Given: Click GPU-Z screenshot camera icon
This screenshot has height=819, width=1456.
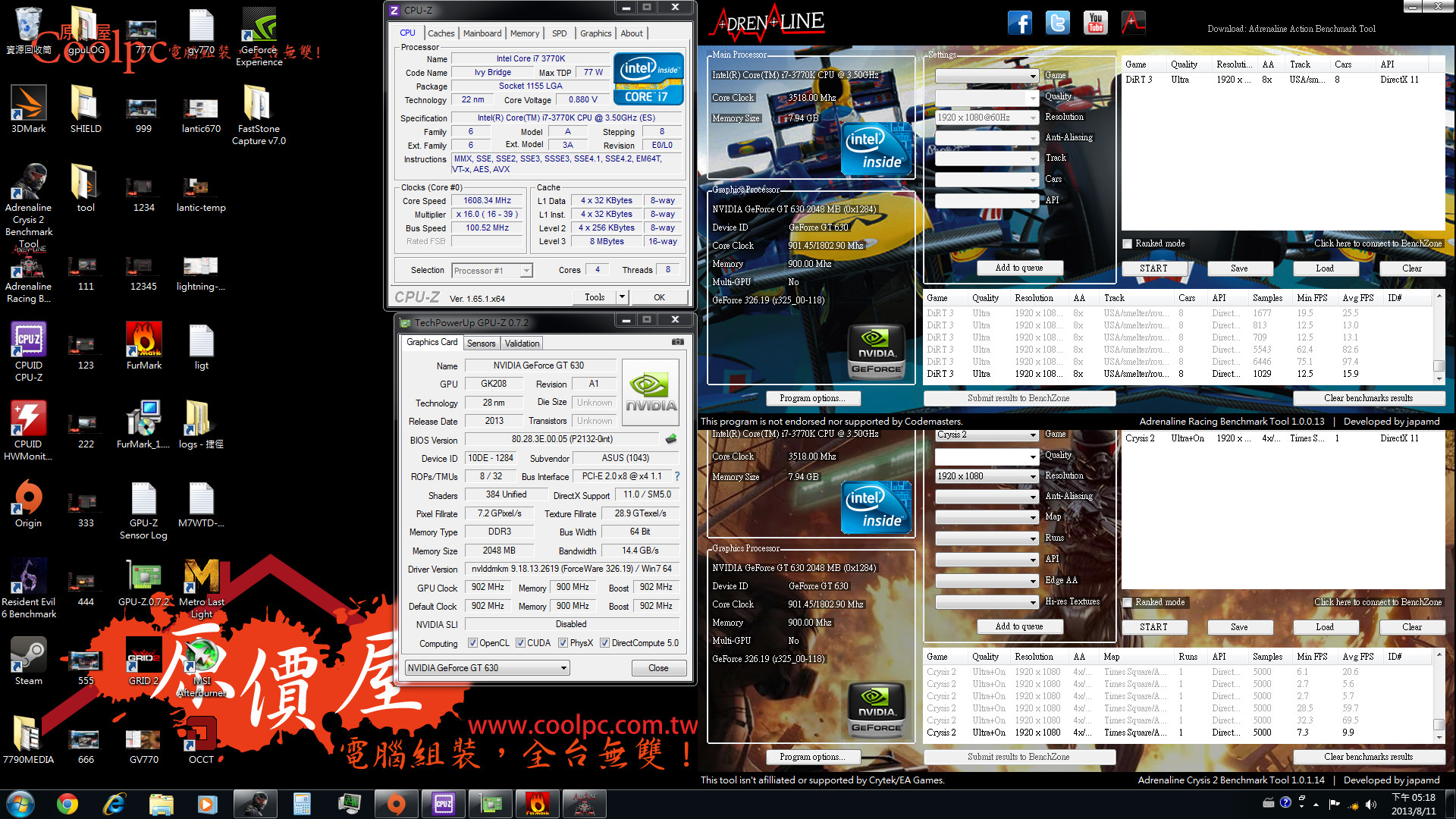Looking at the screenshot, I should click(677, 343).
